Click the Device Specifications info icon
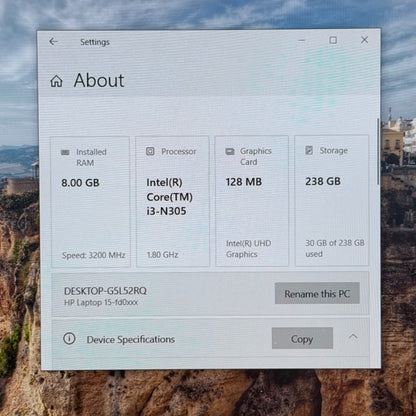 click(69, 339)
